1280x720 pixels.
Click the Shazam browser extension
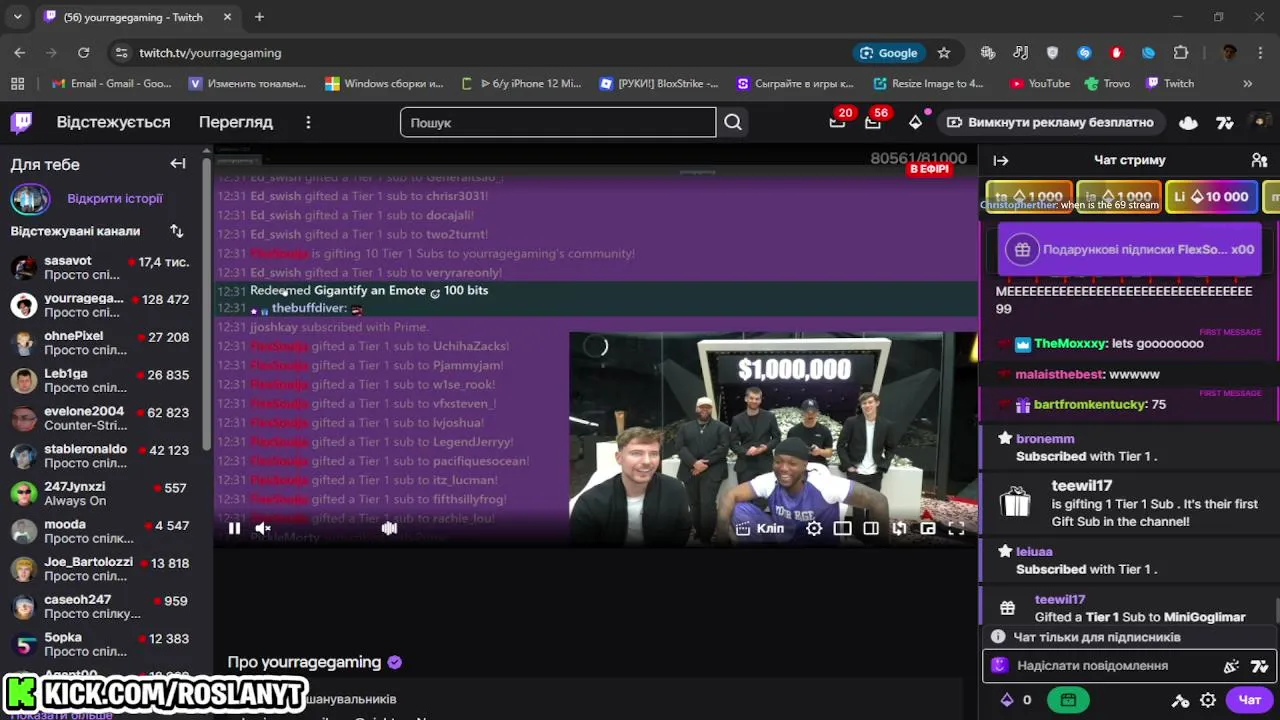coord(1084,52)
